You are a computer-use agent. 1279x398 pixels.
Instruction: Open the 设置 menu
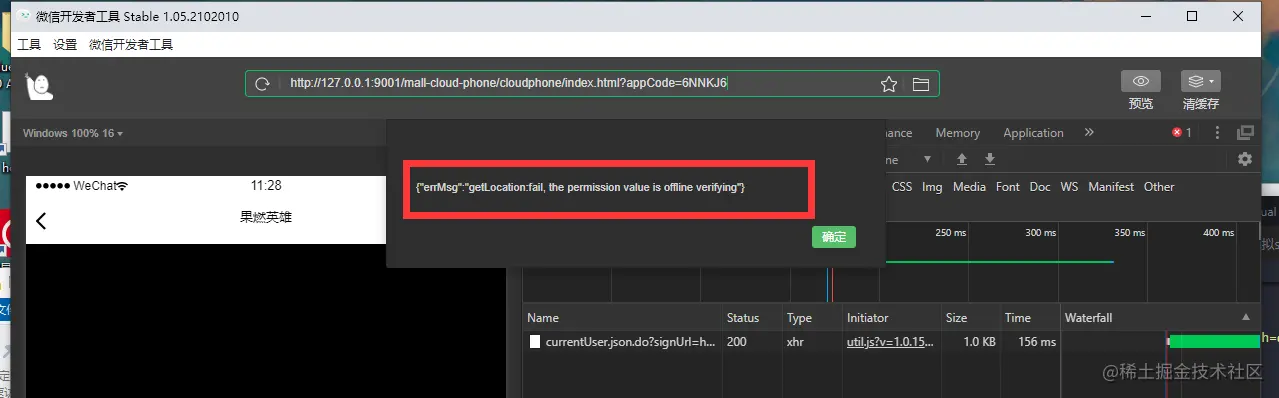coord(65,45)
